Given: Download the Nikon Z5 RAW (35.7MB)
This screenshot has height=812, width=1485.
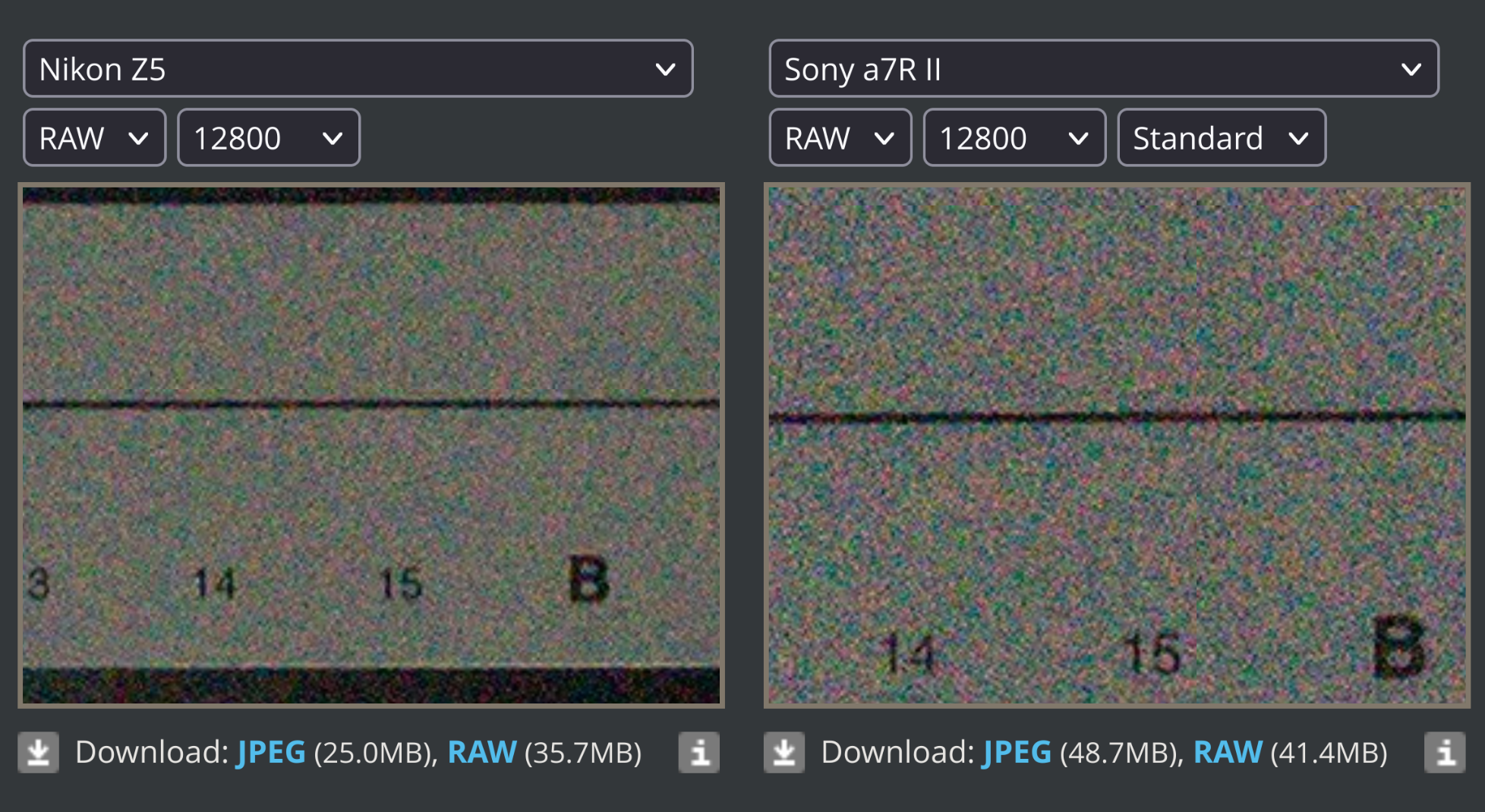Looking at the screenshot, I should click(482, 752).
